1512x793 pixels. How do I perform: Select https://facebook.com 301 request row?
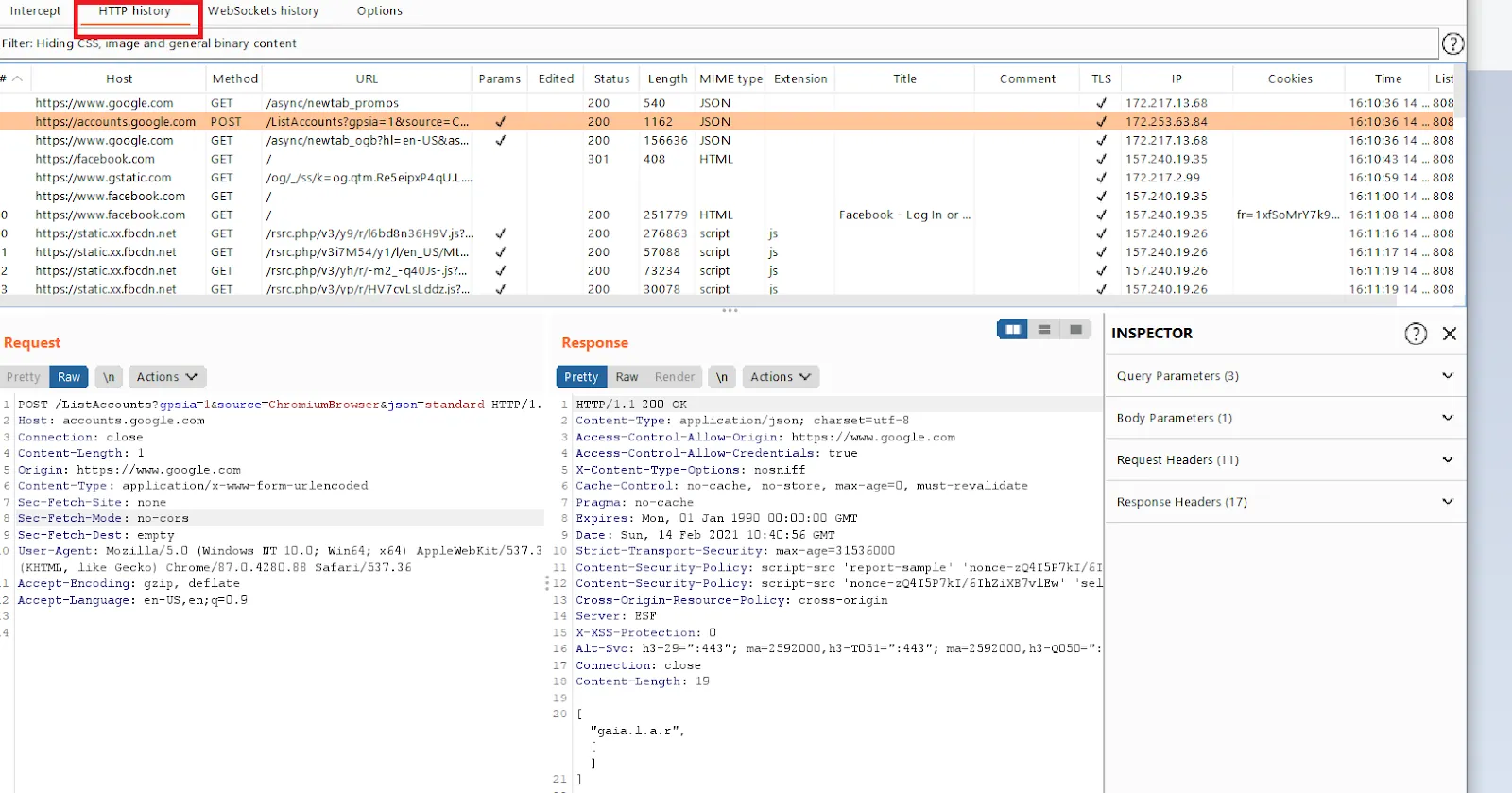pyautogui.click(x=728, y=159)
